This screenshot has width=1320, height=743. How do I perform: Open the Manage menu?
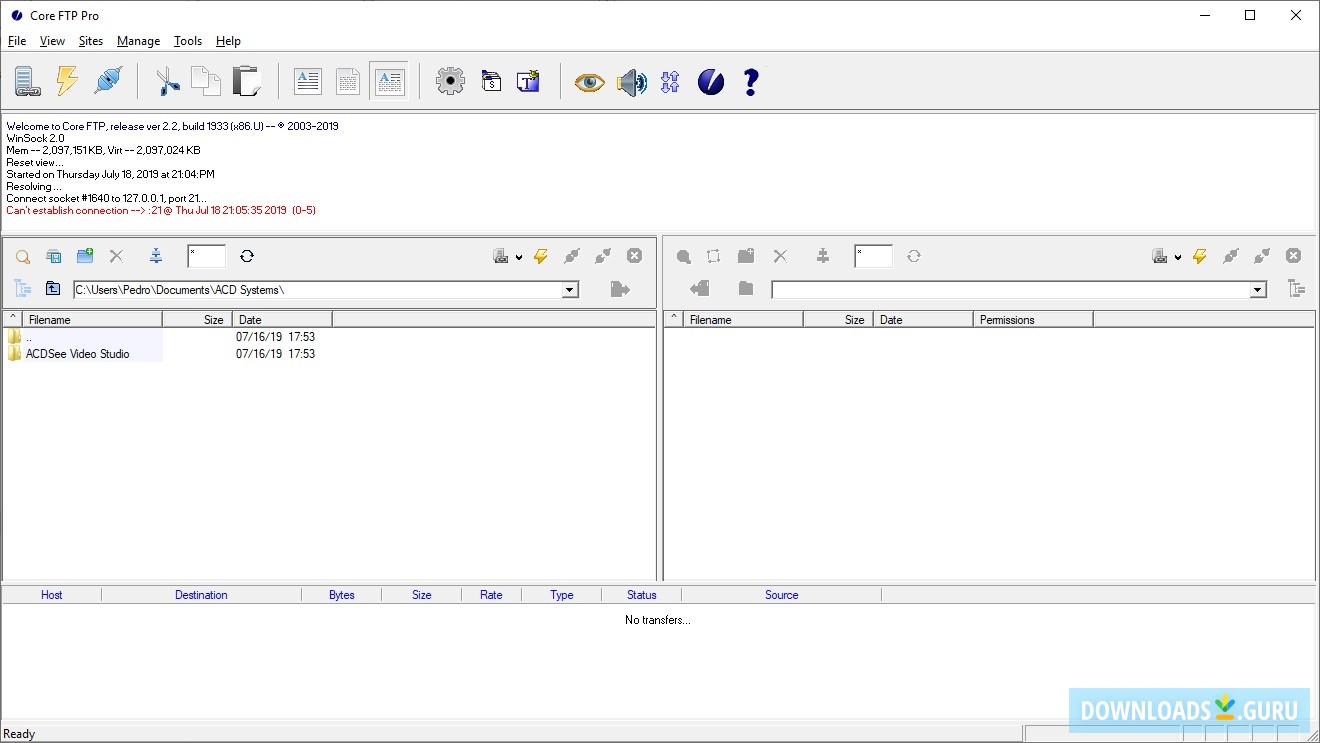tap(138, 41)
